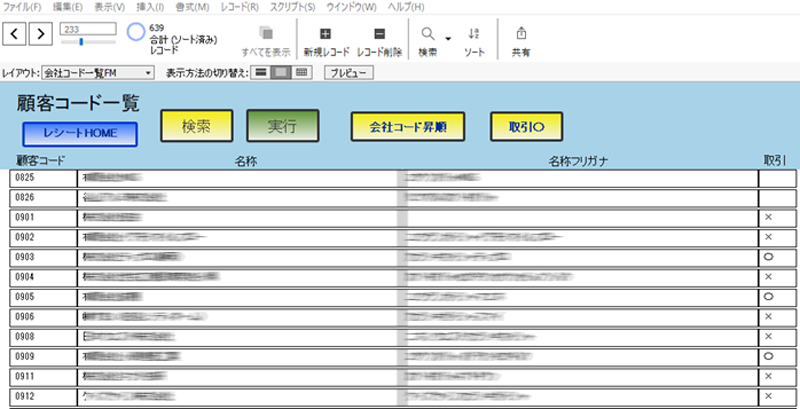This screenshot has width=800, height=409.
Task: Click the レシートHOME button
Action: pos(80,133)
